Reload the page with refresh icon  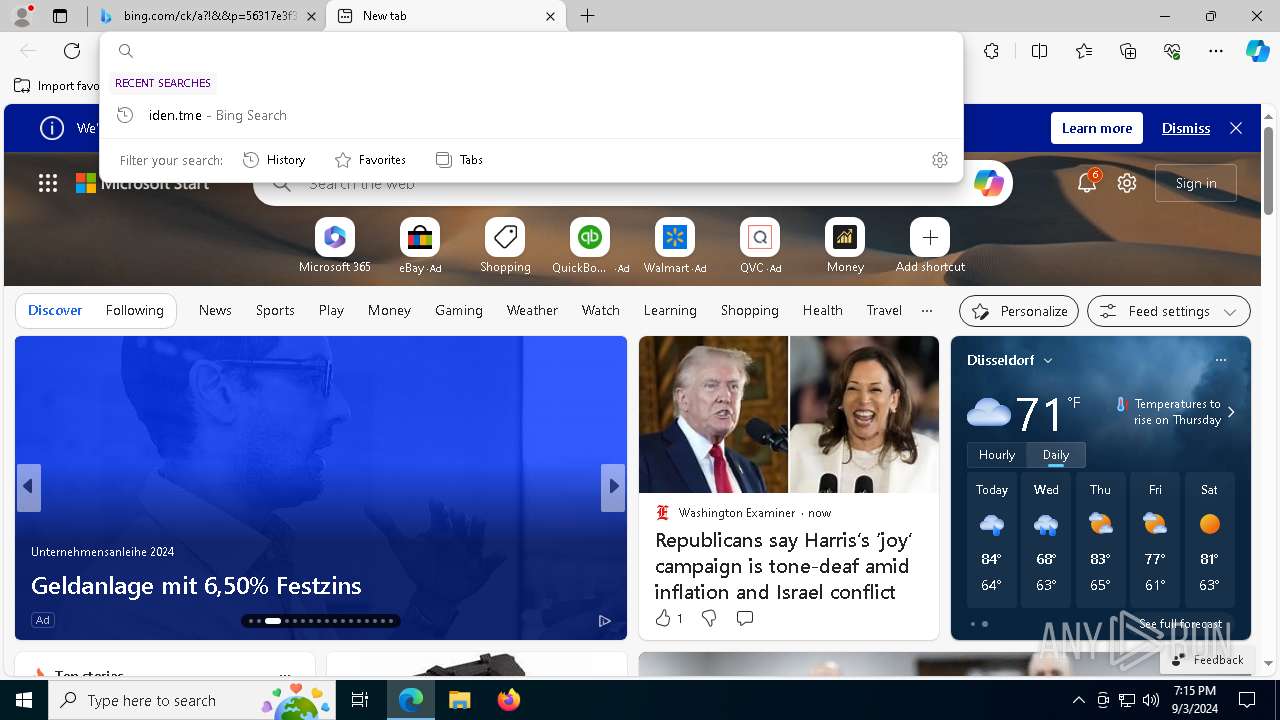72,51
